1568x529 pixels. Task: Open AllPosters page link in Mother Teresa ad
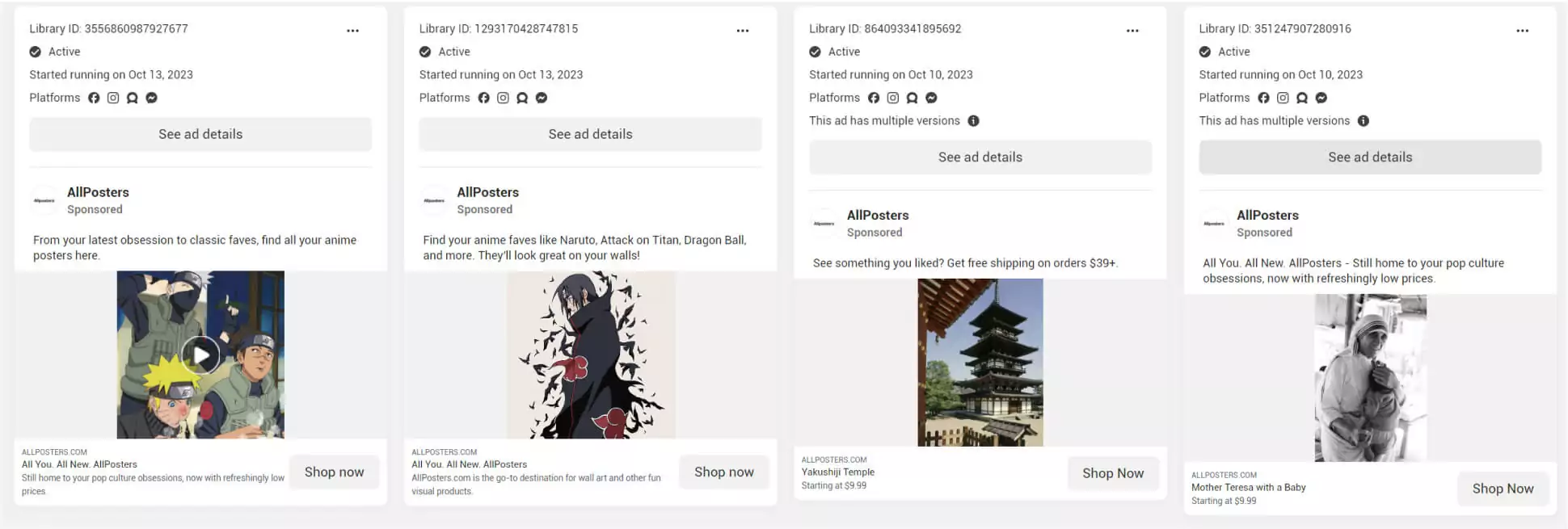(1267, 216)
